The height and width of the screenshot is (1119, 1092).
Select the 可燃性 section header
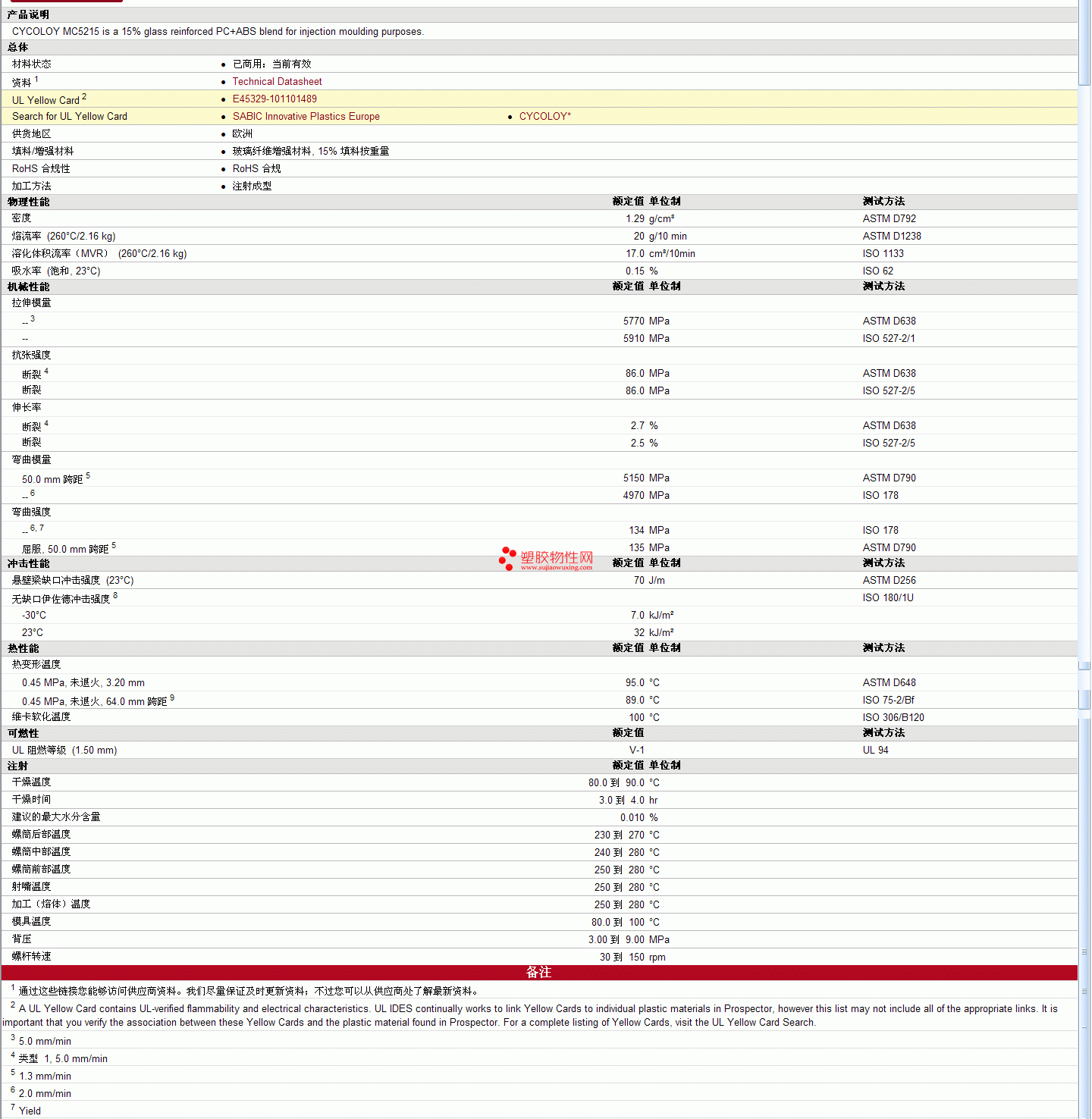point(23,734)
